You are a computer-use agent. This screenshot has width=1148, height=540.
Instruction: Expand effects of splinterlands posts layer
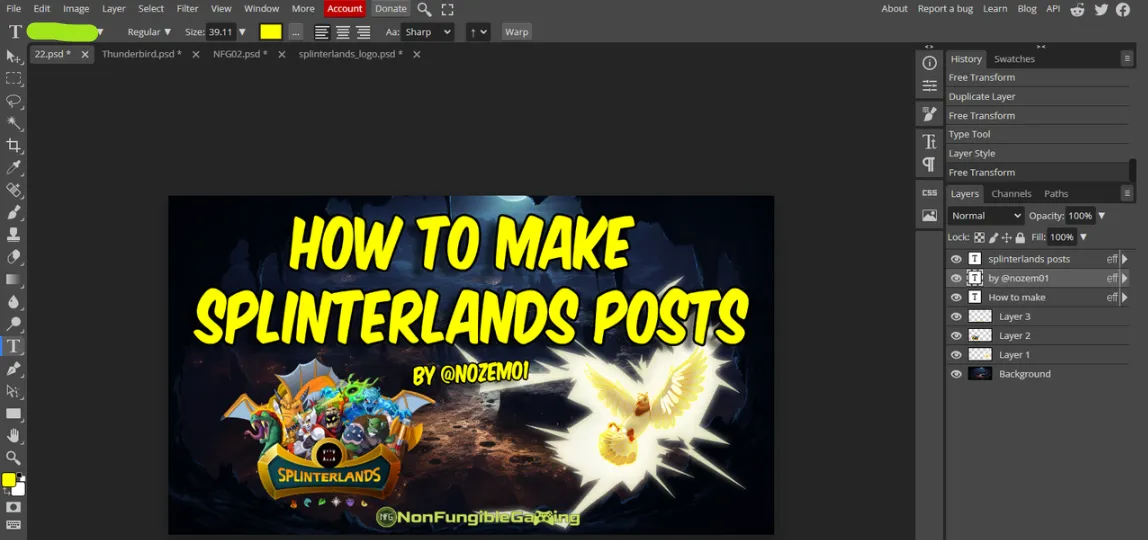(x=1125, y=259)
